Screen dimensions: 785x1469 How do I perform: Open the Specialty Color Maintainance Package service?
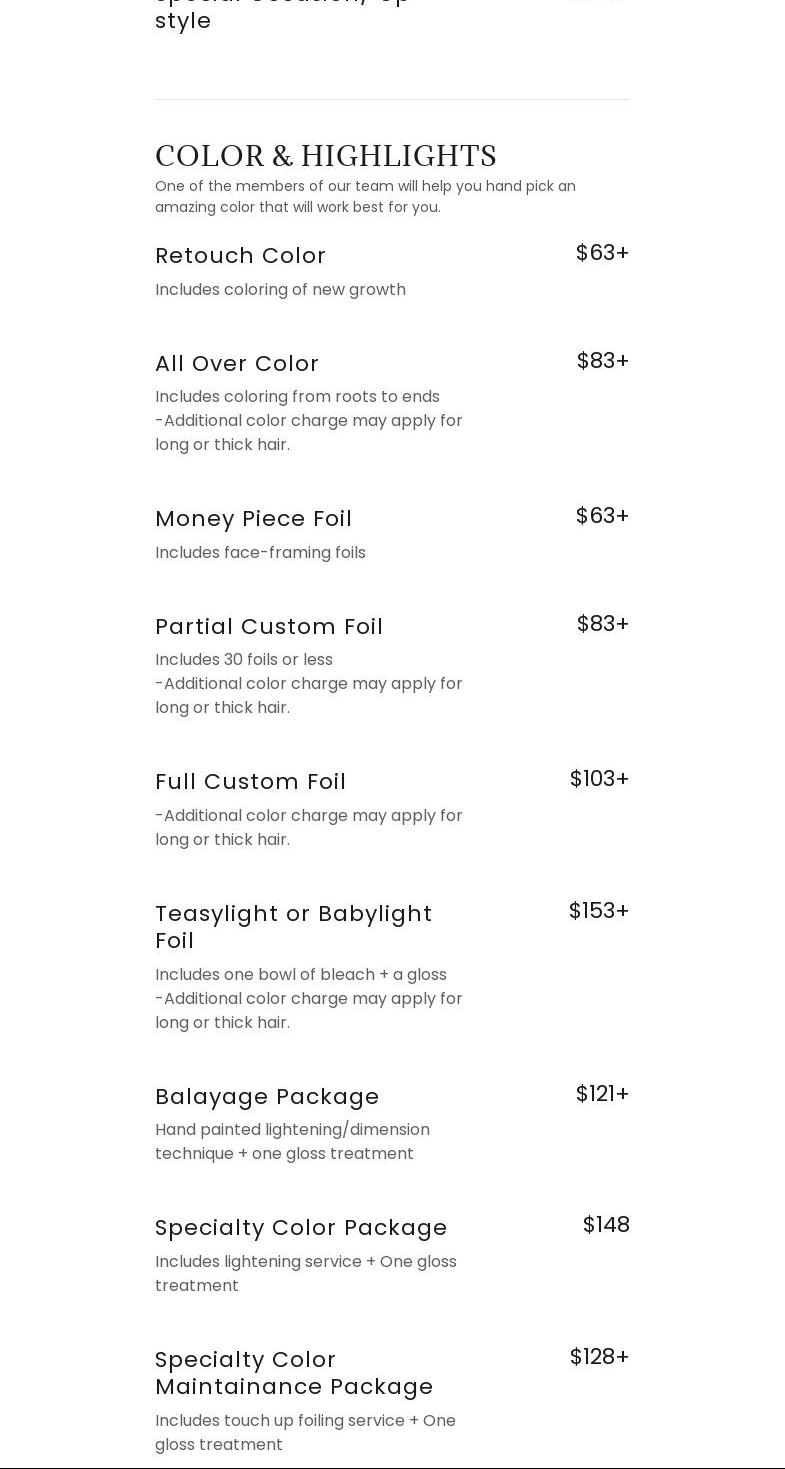point(294,1373)
